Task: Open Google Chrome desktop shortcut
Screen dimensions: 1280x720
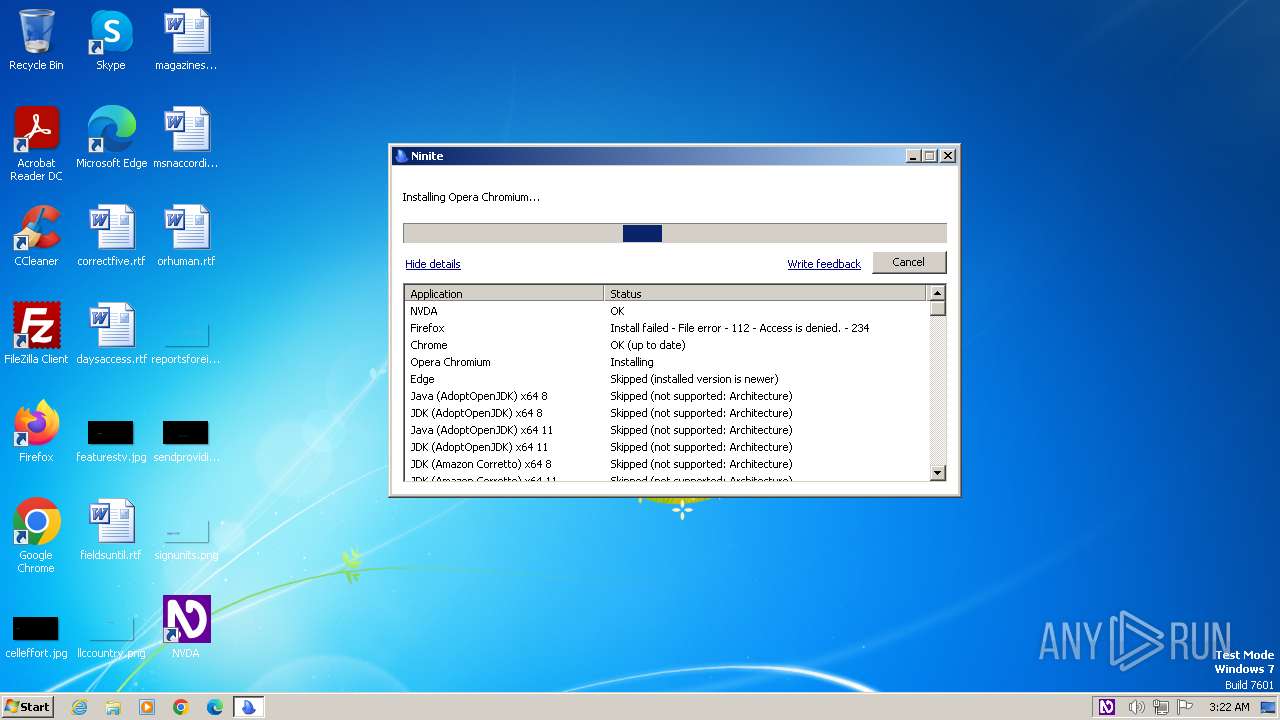Action: (x=36, y=536)
